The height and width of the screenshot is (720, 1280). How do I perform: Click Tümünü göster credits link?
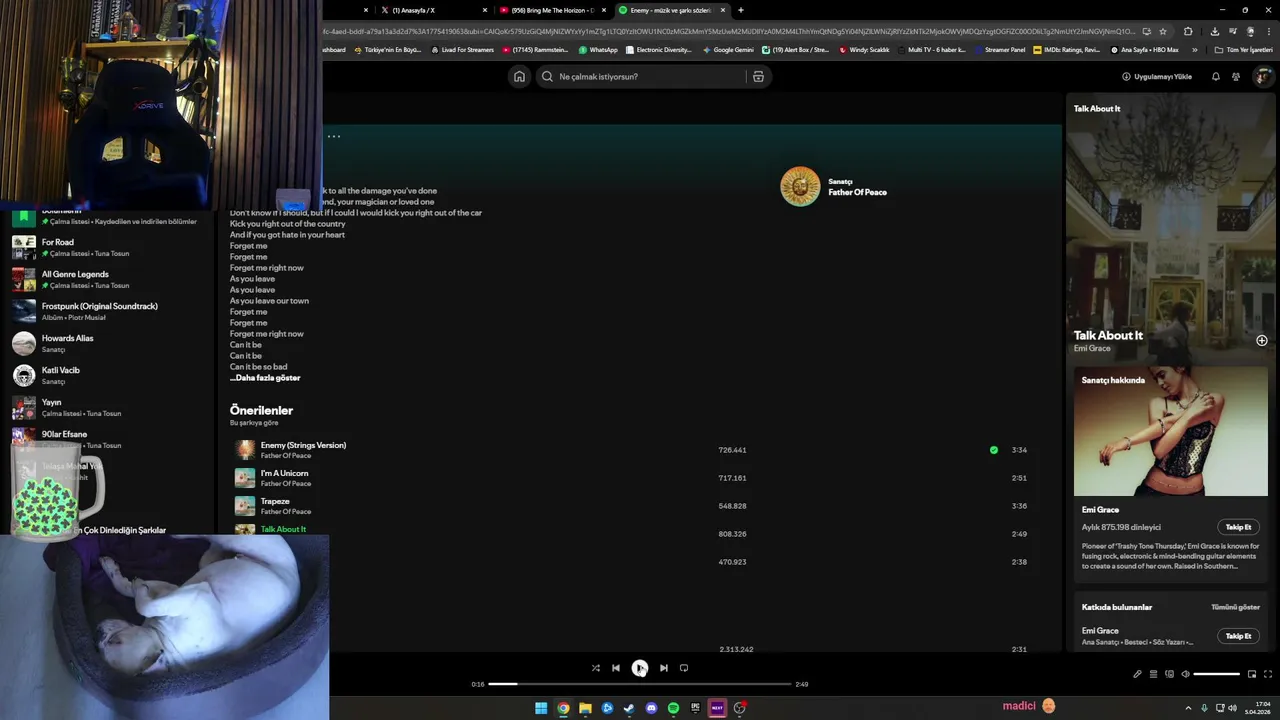click(1235, 607)
